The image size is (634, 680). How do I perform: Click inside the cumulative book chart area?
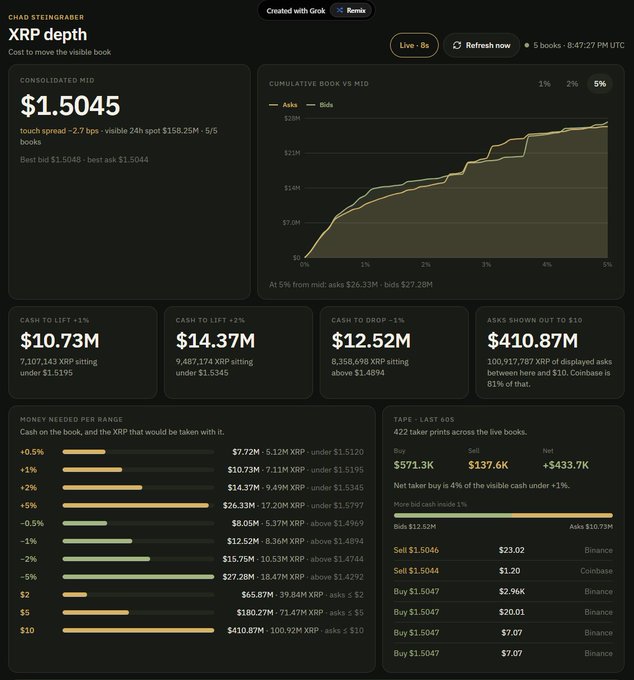tap(456, 188)
